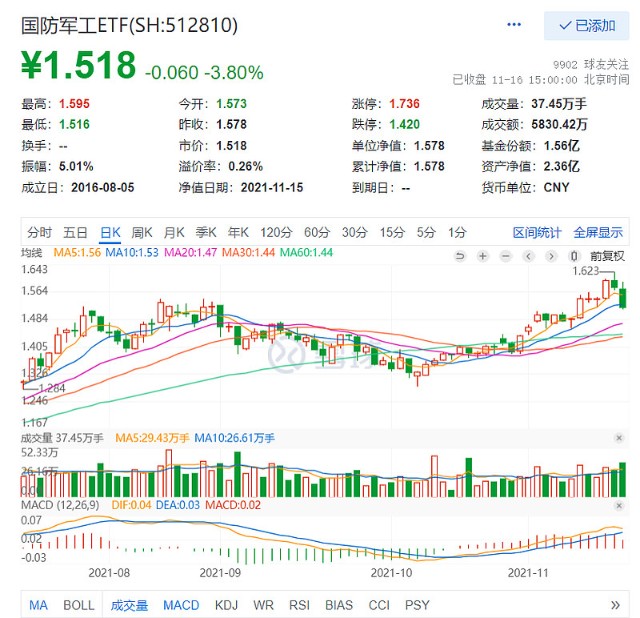Expand more indicators with the » arrow

point(615,605)
